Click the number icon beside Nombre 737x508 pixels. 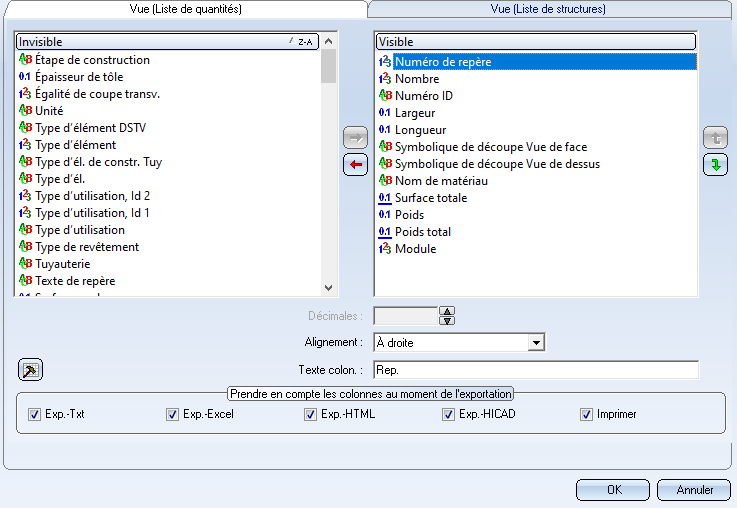385,78
